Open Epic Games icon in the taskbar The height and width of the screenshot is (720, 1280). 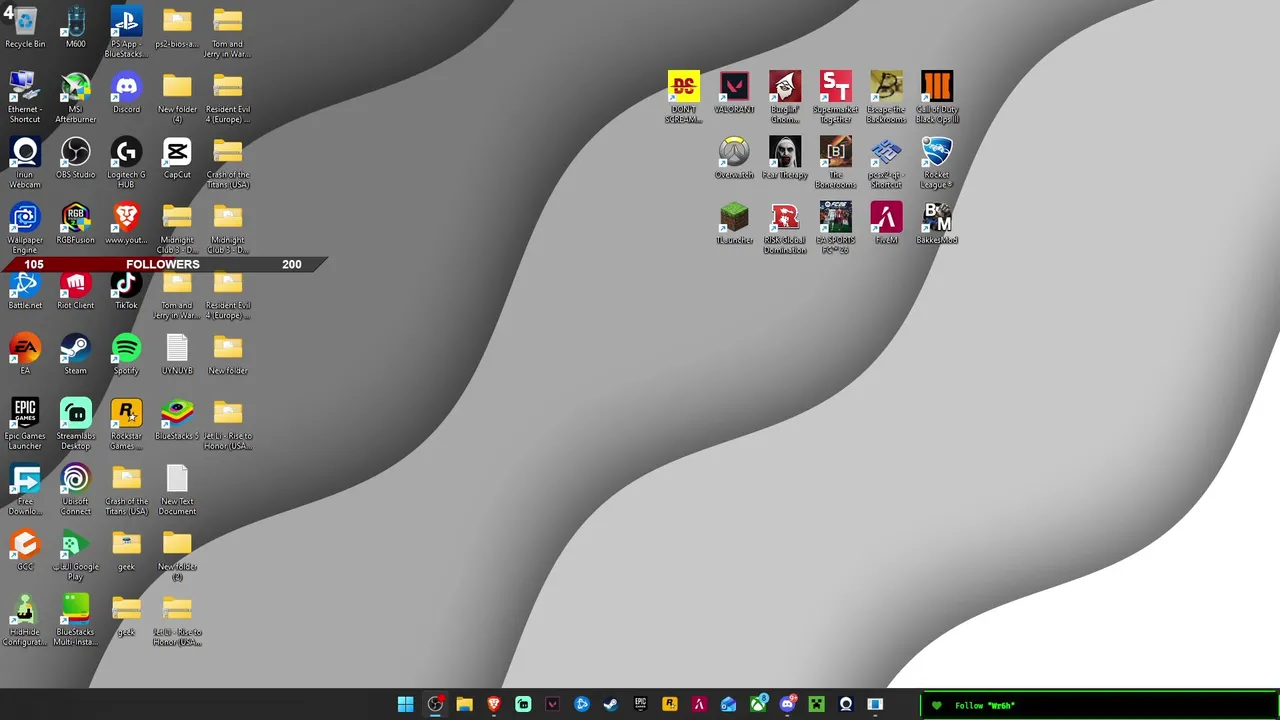pyautogui.click(x=640, y=704)
